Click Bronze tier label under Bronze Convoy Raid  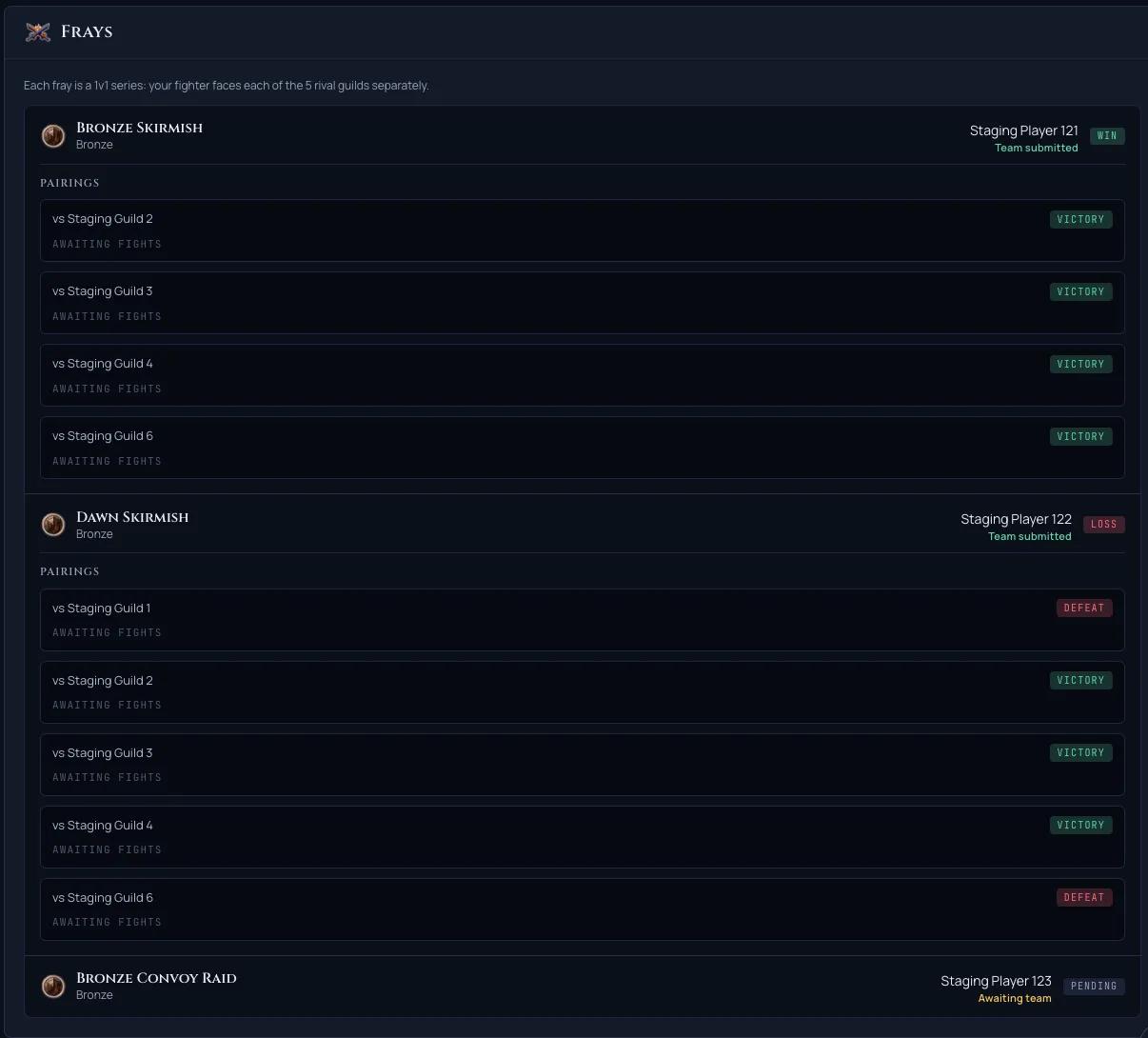click(x=94, y=995)
